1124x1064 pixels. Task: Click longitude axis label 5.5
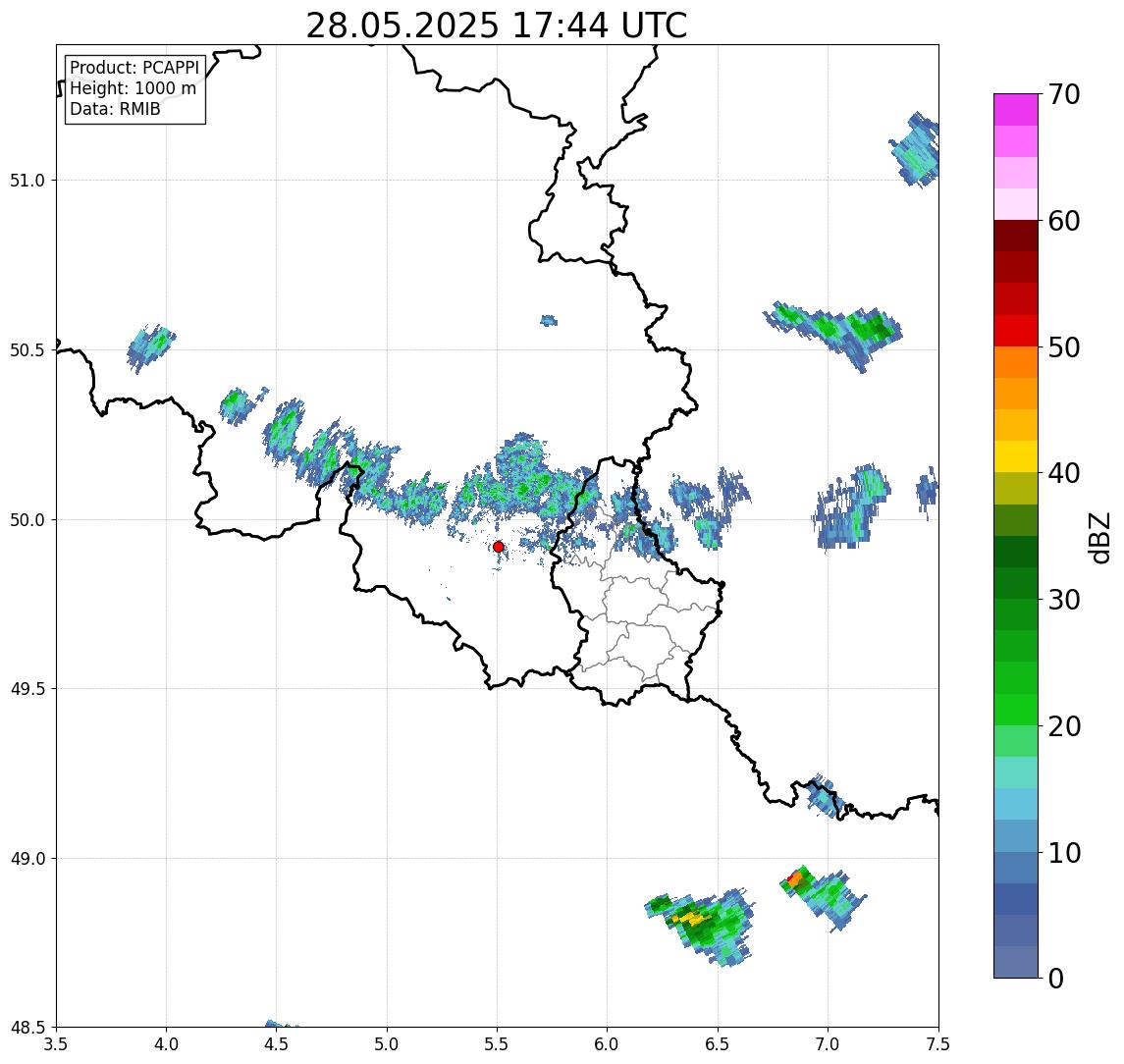tap(498, 1044)
